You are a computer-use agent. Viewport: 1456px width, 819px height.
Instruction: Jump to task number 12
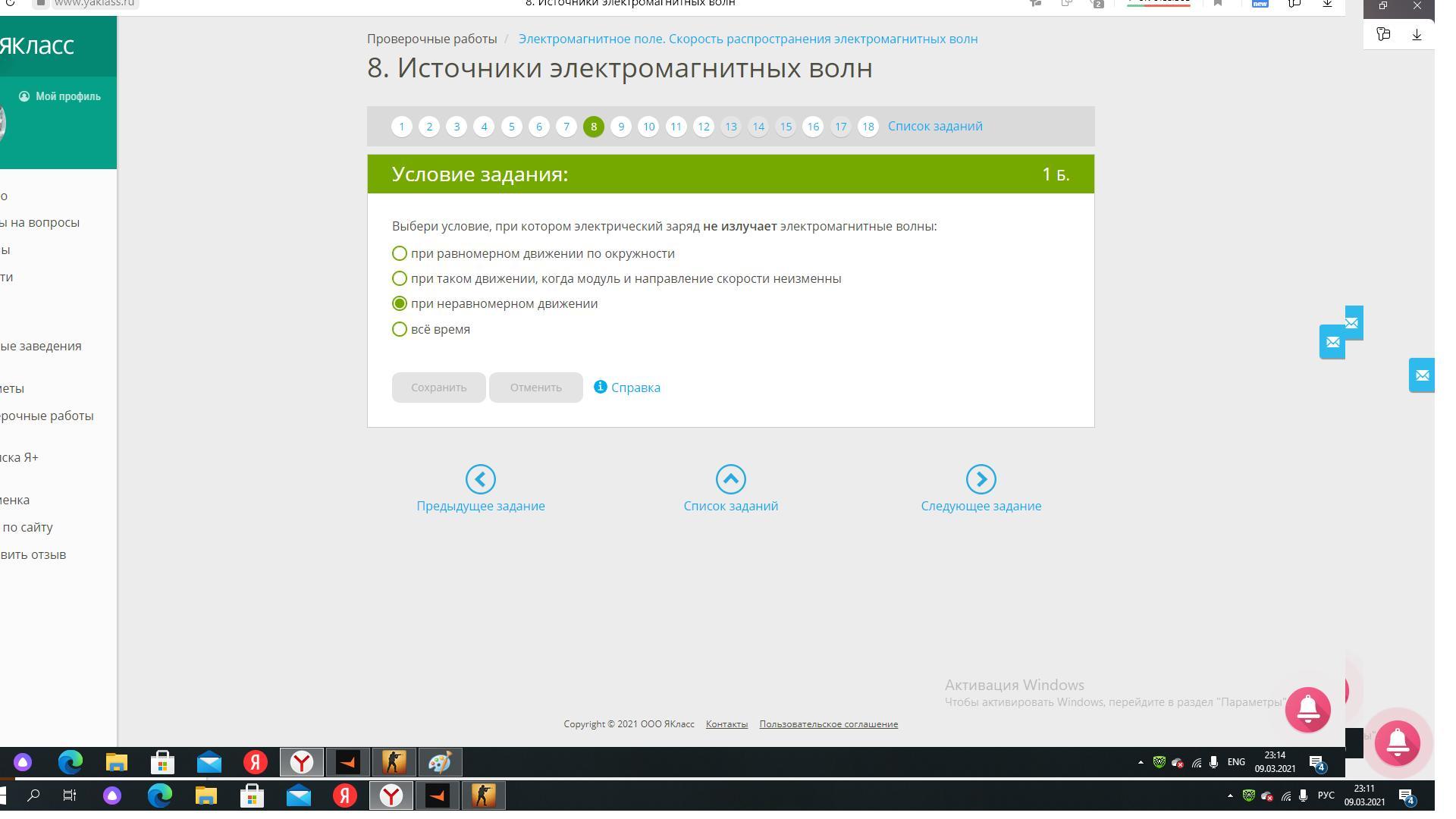click(703, 127)
